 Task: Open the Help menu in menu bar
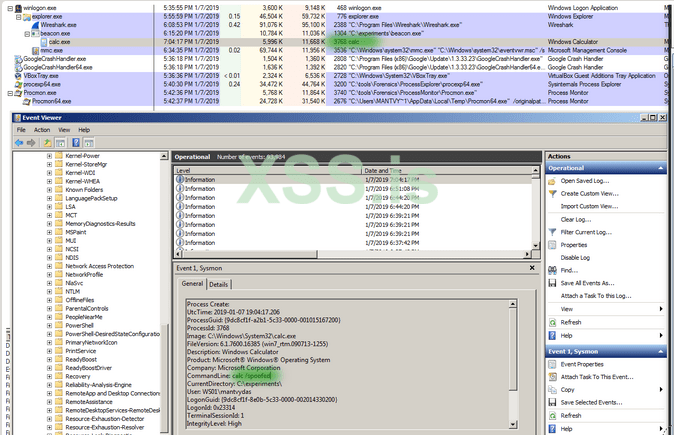point(84,130)
